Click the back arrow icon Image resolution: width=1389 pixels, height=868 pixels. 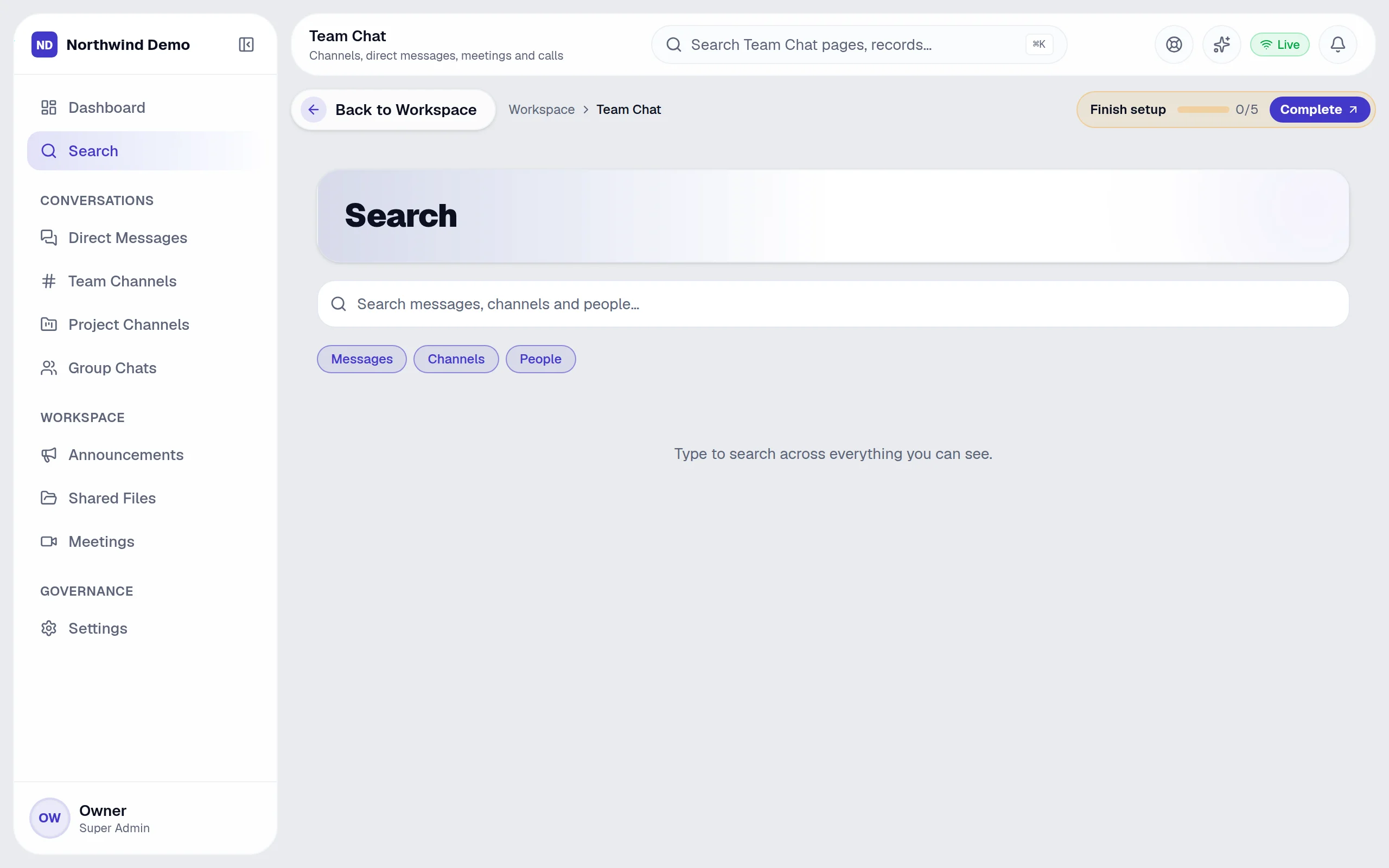[314, 110]
